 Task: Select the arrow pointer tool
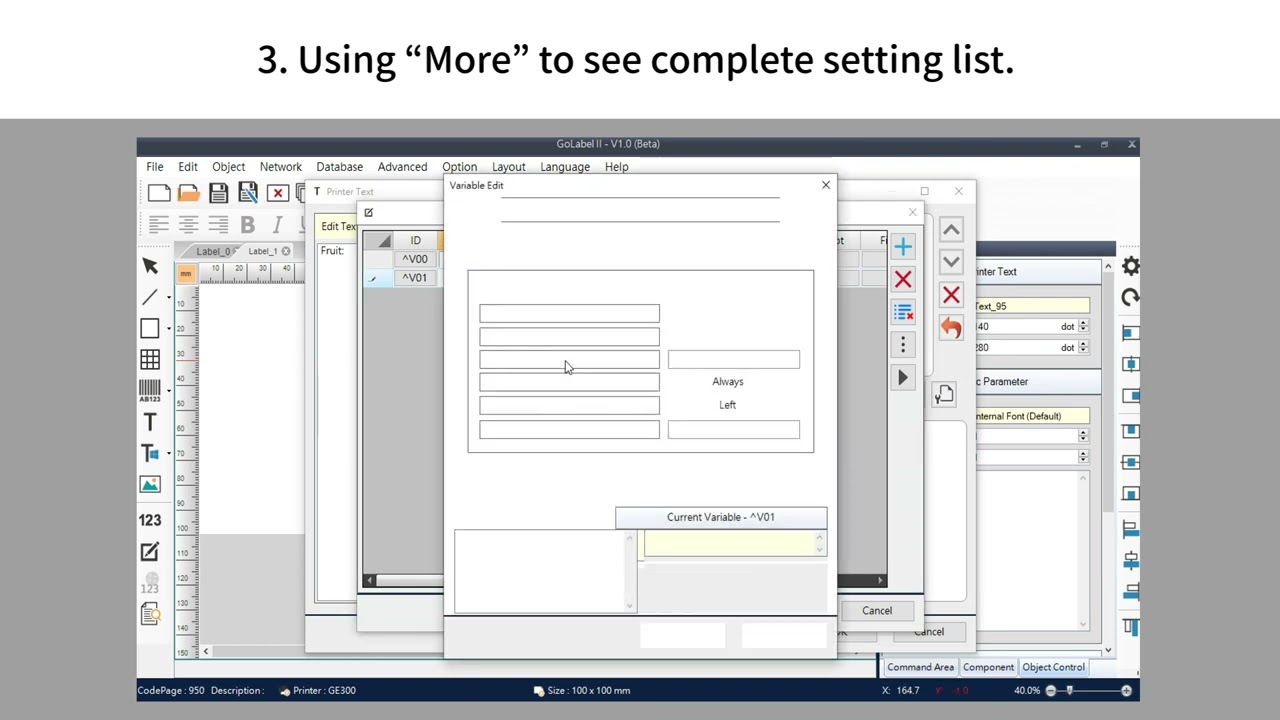[150, 266]
